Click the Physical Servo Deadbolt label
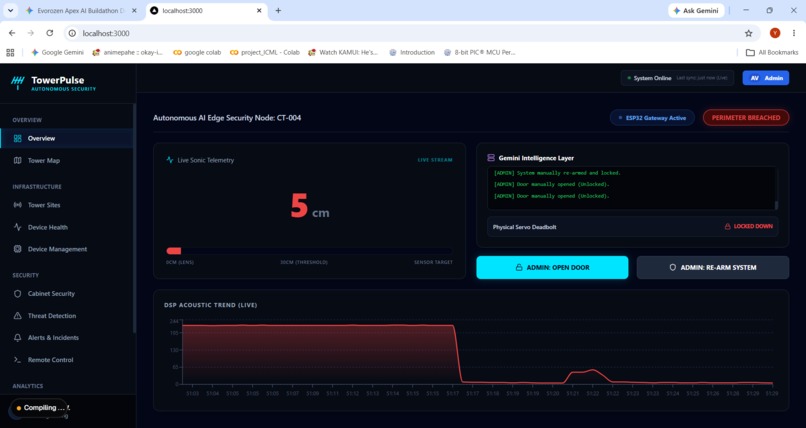Screen dimensions: 806x428 pos(524,227)
